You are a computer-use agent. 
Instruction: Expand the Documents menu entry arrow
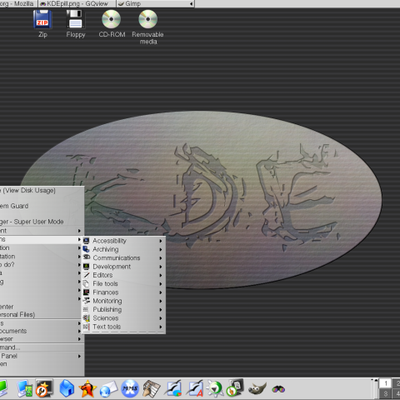(79, 331)
